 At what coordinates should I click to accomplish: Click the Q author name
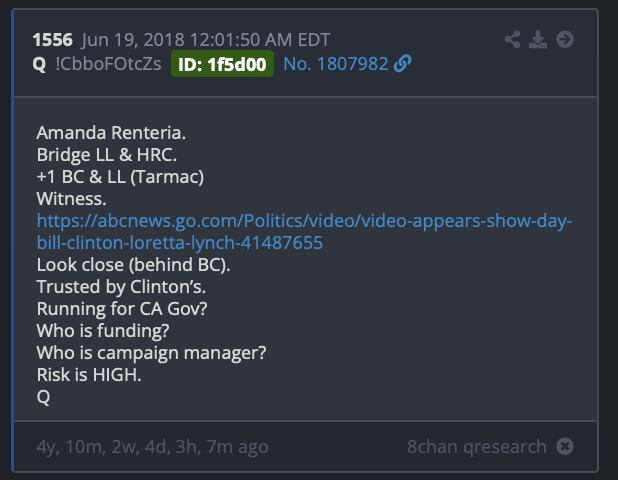[x=39, y=64]
